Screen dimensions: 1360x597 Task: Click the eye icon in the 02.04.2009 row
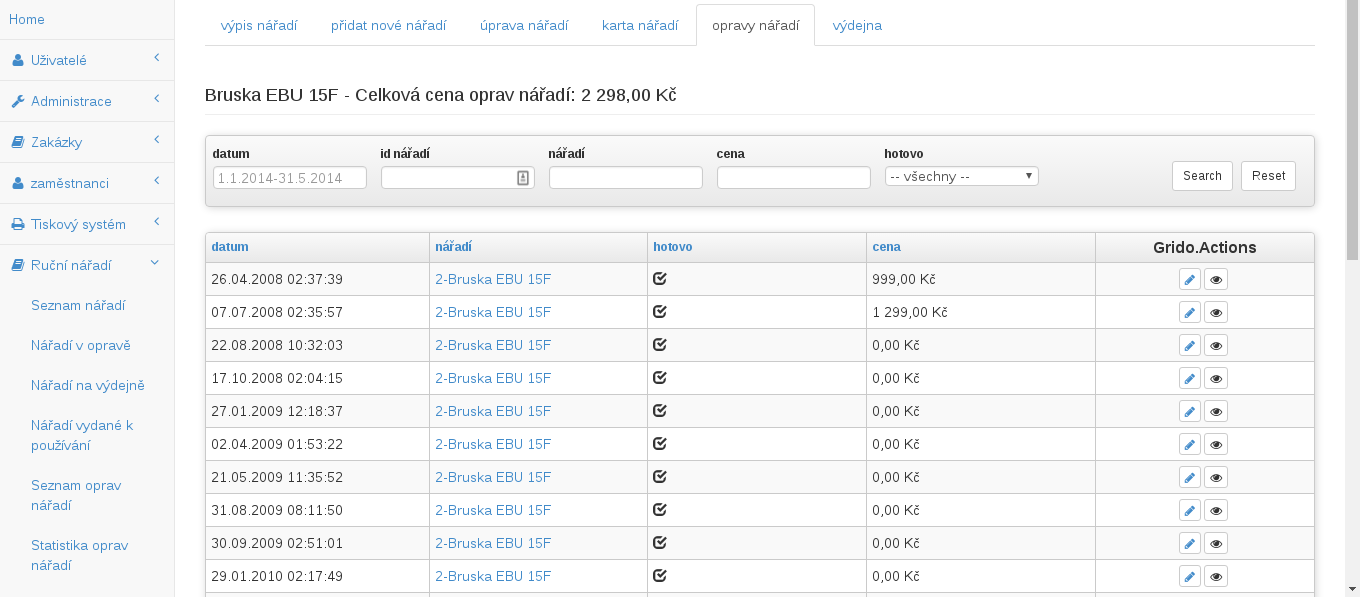pyautogui.click(x=1216, y=445)
